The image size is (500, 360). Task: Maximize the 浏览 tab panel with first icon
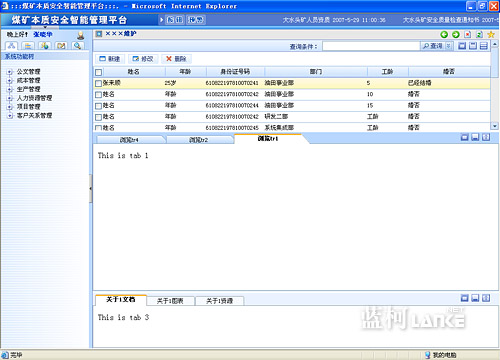click(x=464, y=137)
